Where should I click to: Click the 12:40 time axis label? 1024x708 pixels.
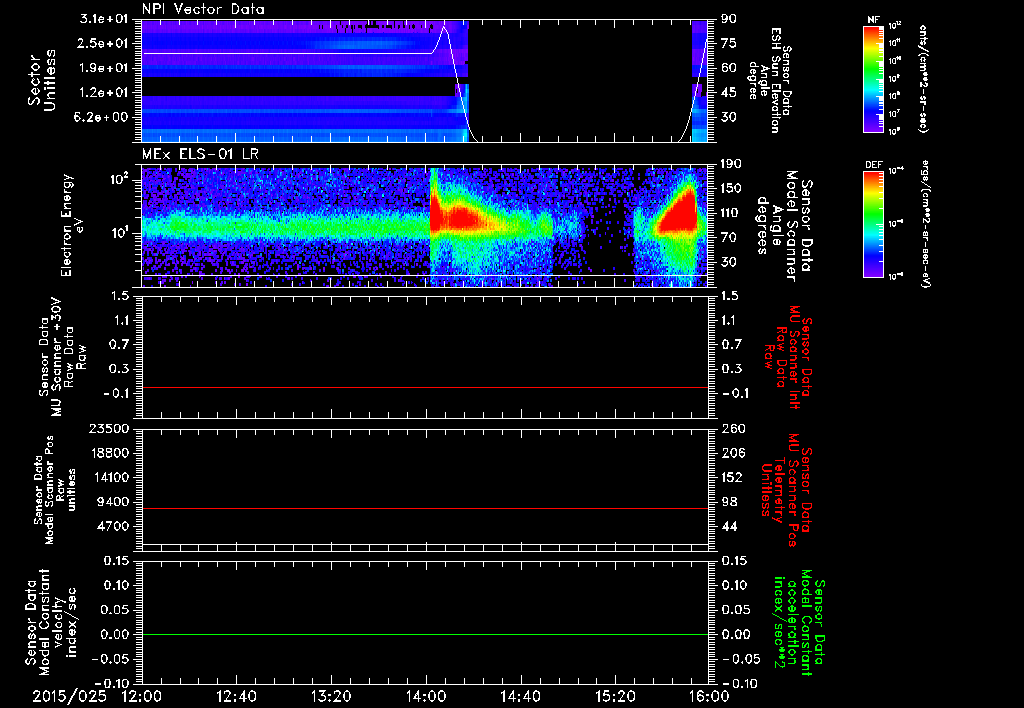pos(236,696)
